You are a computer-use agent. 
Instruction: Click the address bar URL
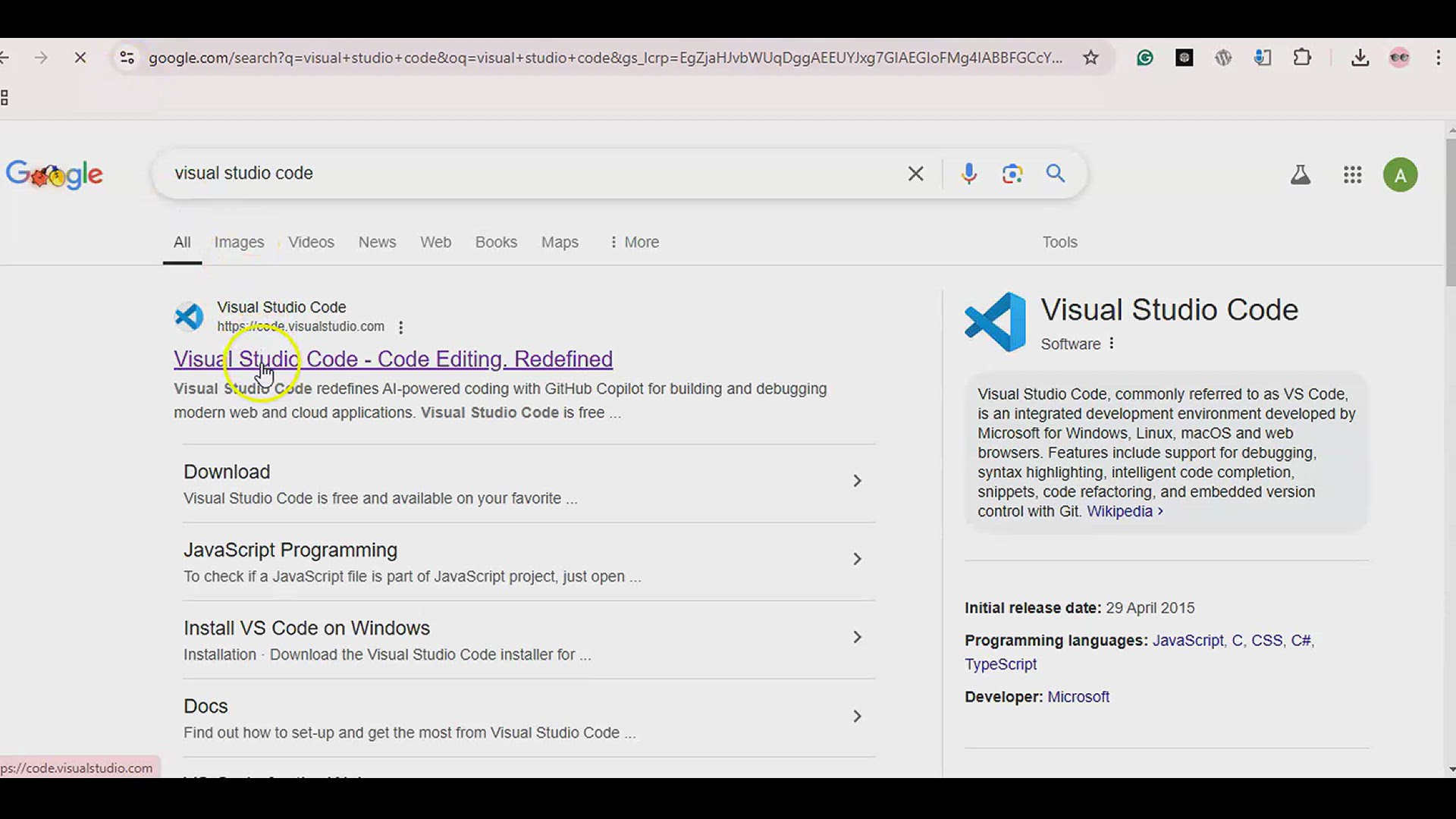click(605, 58)
